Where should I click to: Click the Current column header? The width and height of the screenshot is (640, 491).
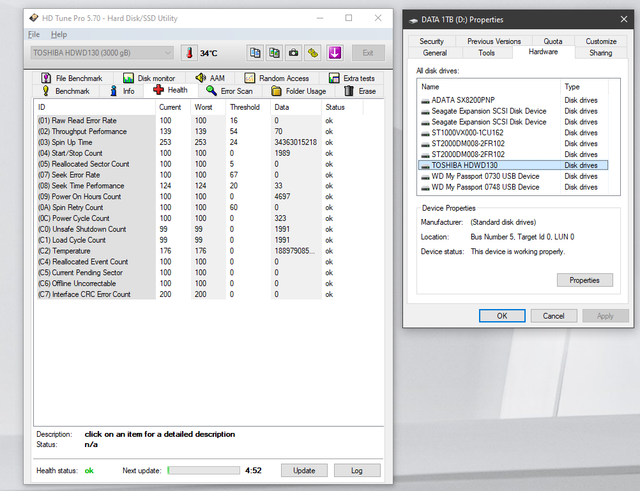point(173,107)
